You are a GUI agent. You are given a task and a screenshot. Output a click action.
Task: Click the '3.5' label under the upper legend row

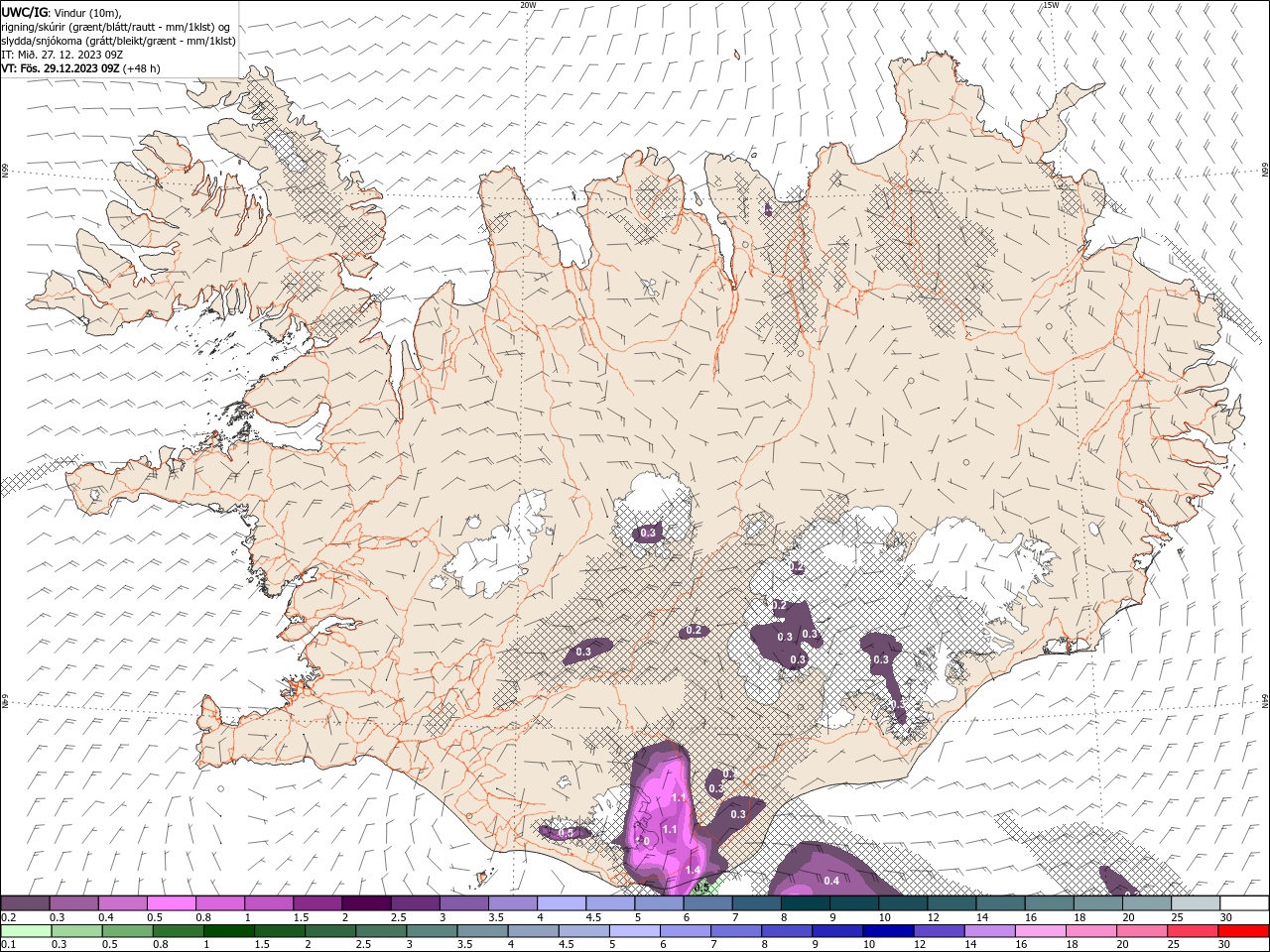coord(495,918)
